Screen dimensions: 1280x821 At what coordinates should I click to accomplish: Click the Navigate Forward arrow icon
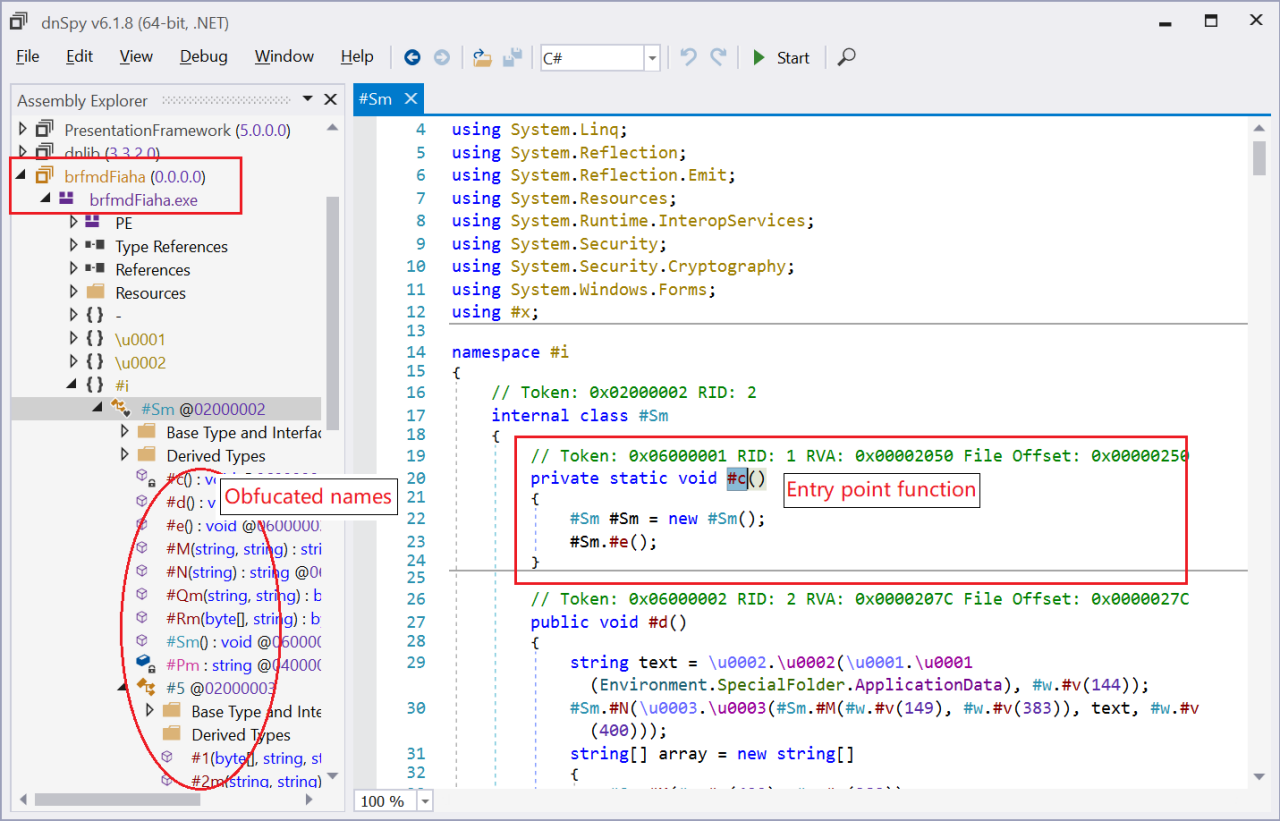coord(441,58)
